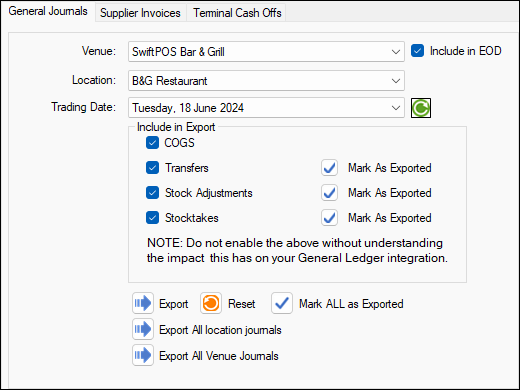Click the green refresh icon beside Trading Date
The width and height of the screenshot is (520, 390).
(x=421, y=108)
